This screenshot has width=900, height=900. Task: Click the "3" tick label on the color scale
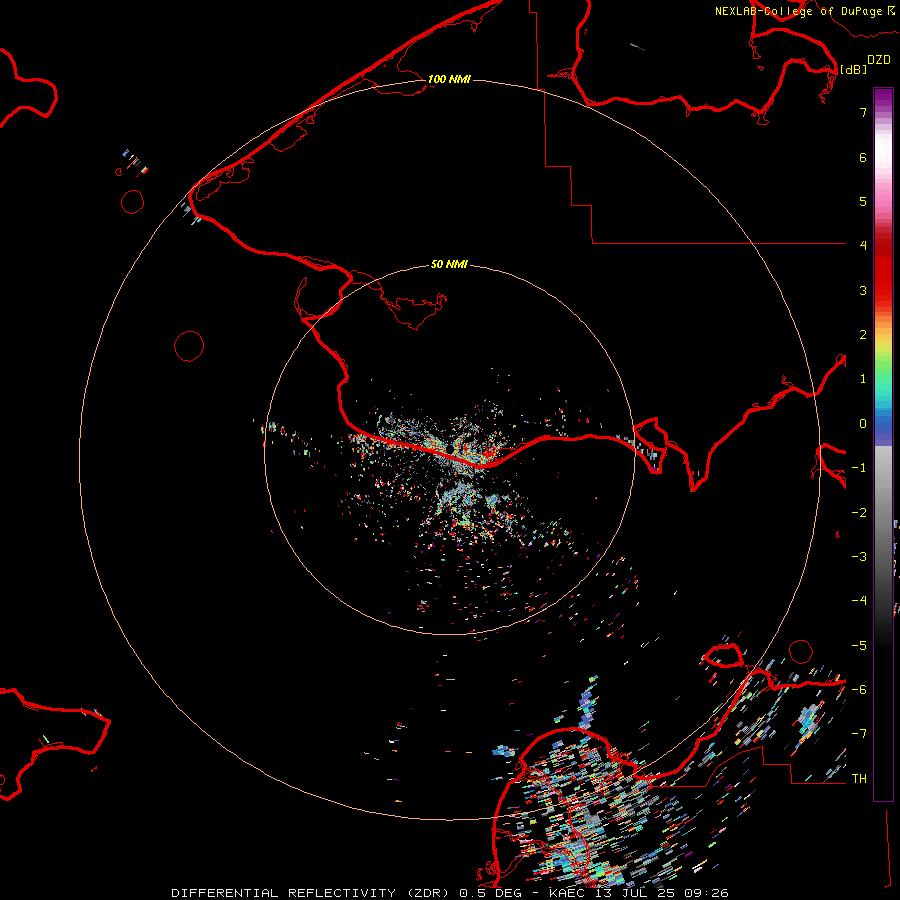click(863, 290)
